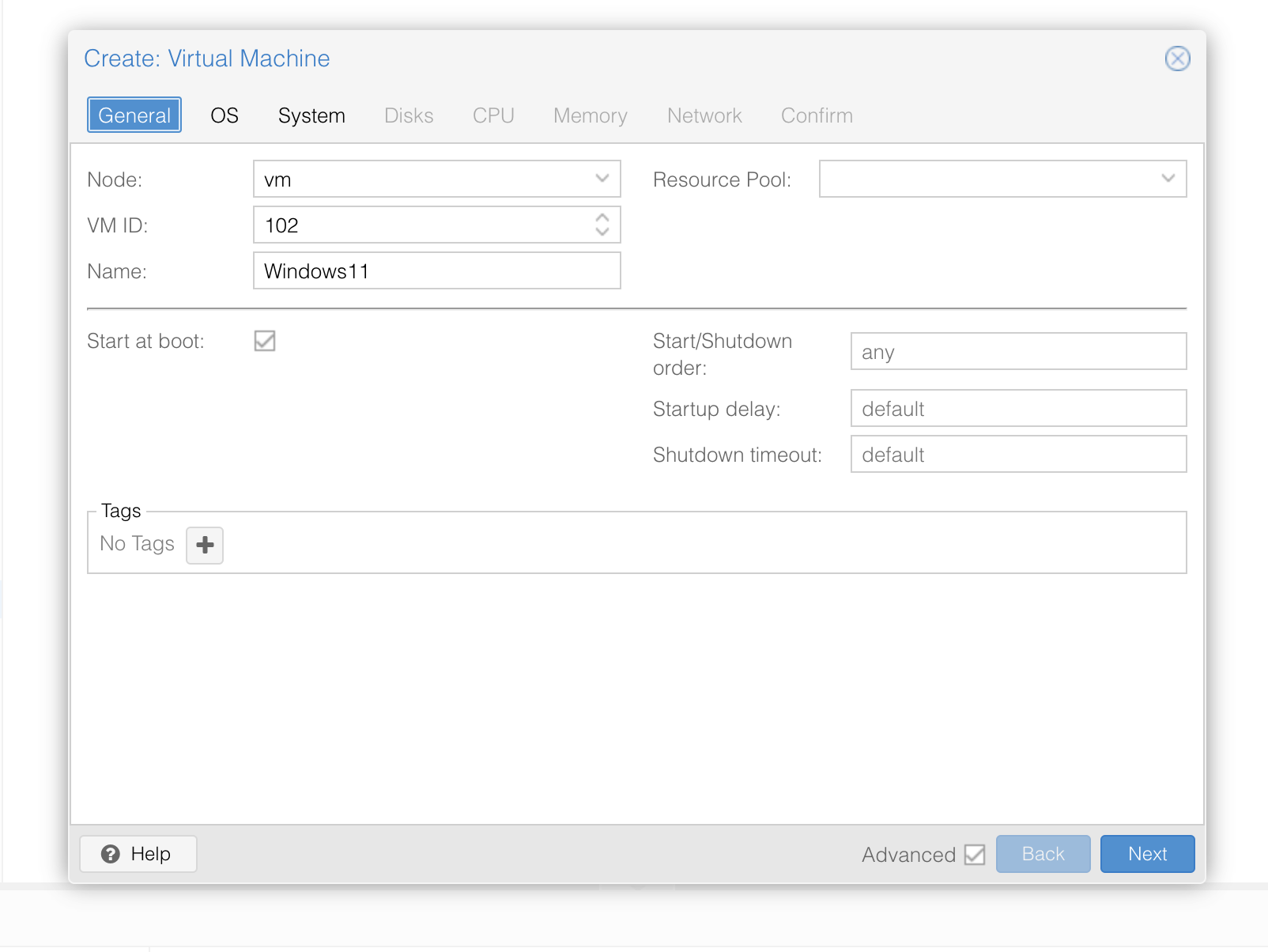
Task: Switch to the Network tab
Action: 704,115
